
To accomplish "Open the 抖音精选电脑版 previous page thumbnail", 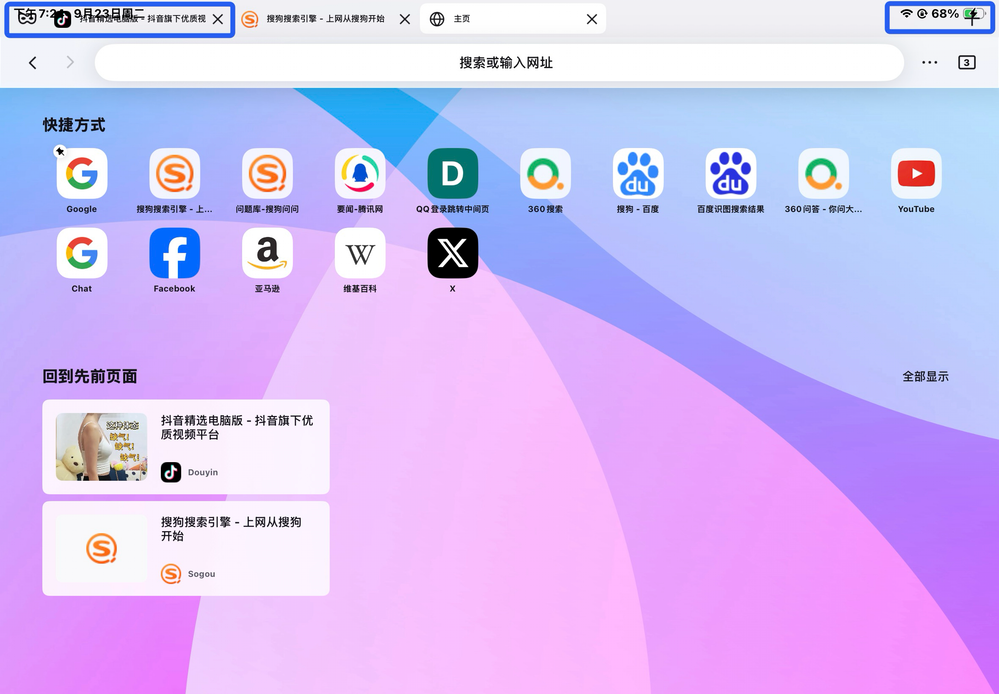I will coord(102,447).
